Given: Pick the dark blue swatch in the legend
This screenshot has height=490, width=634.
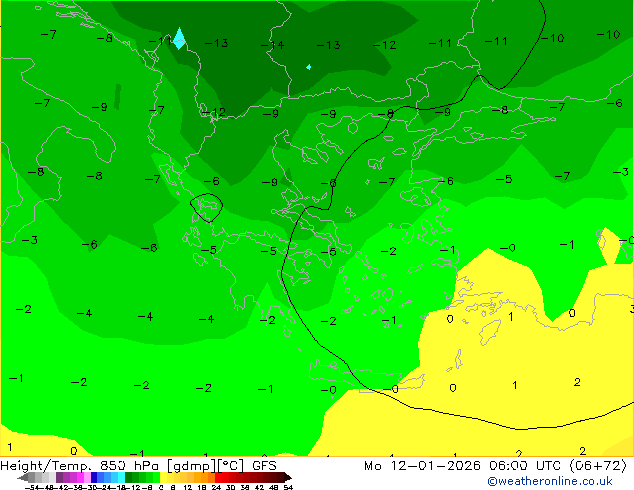Looking at the screenshot, I should click(x=94, y=477).
